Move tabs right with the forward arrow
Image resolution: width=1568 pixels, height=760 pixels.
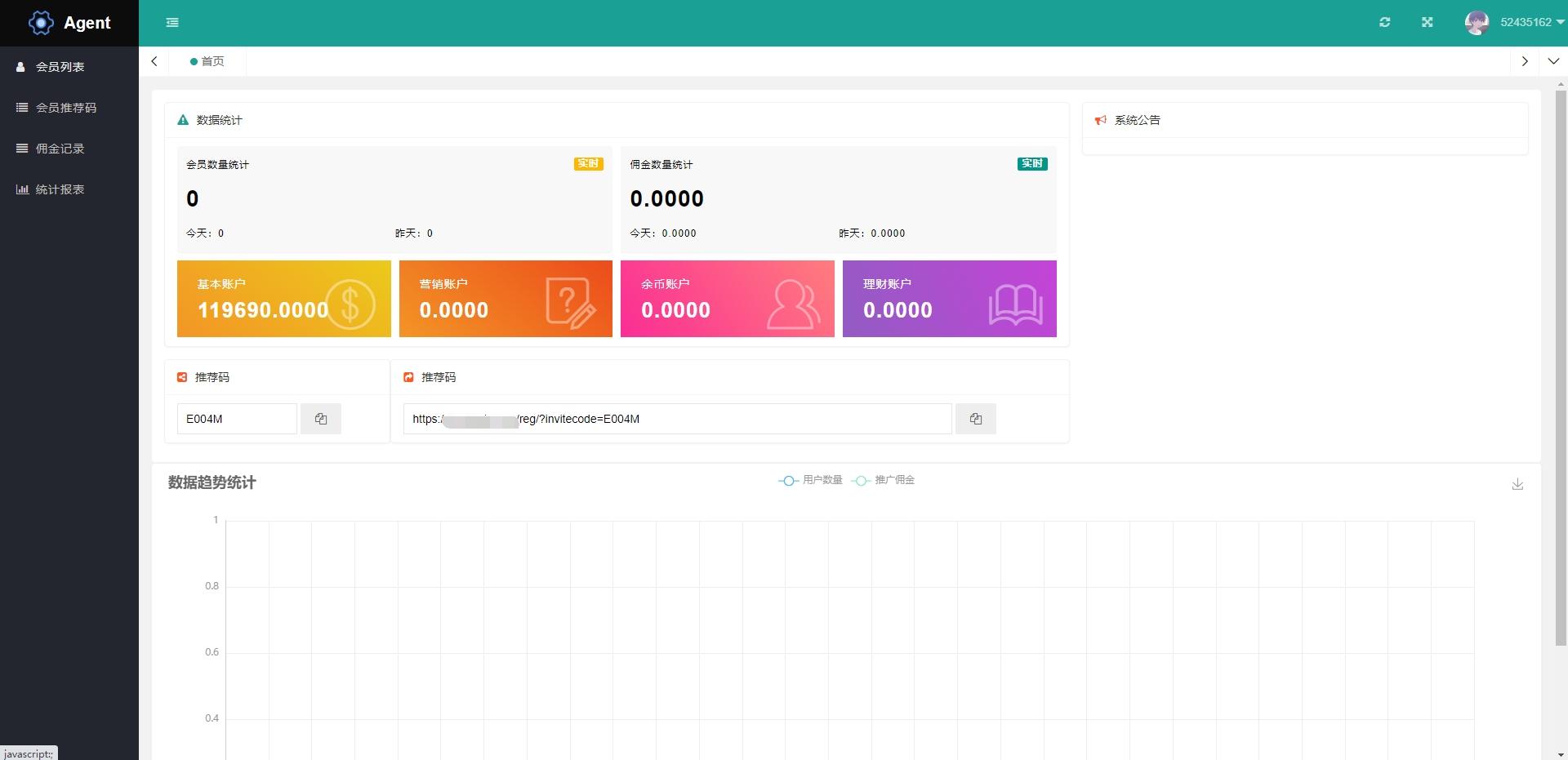(1524, 61)
